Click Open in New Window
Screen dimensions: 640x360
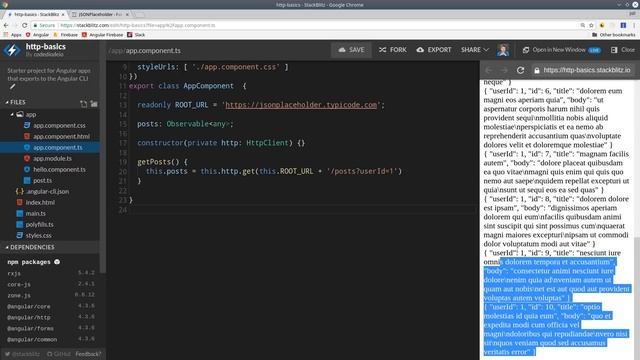pyautogui.click(x=561, y=50)
